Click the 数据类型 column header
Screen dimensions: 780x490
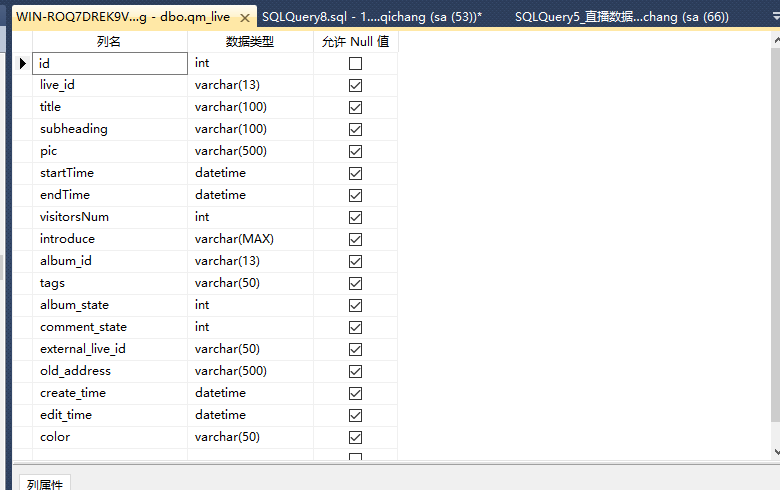(x=250, y=41)
